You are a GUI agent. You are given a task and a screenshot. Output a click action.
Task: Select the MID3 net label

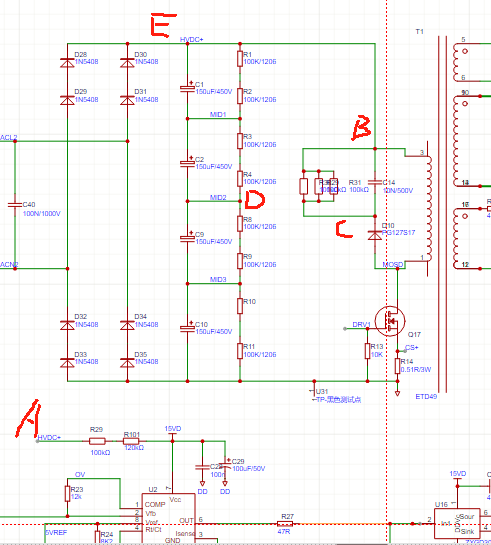218,279
